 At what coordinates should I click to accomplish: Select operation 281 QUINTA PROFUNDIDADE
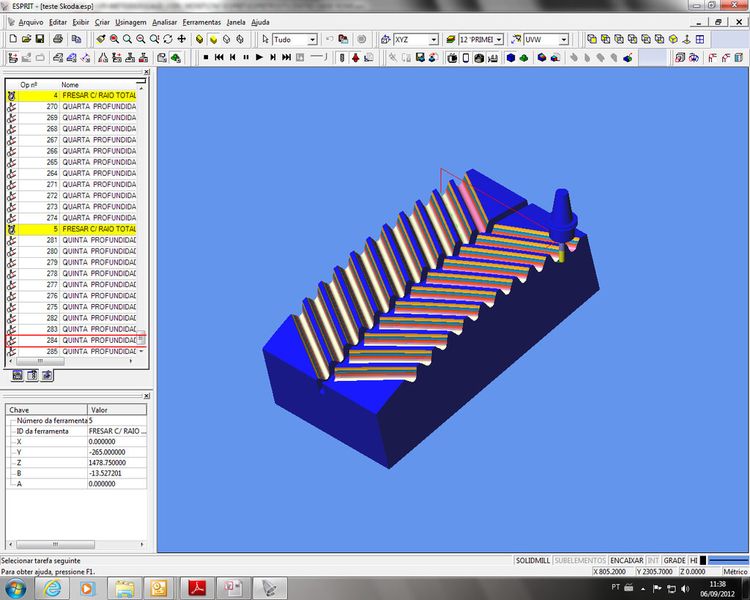coord(72,240)
